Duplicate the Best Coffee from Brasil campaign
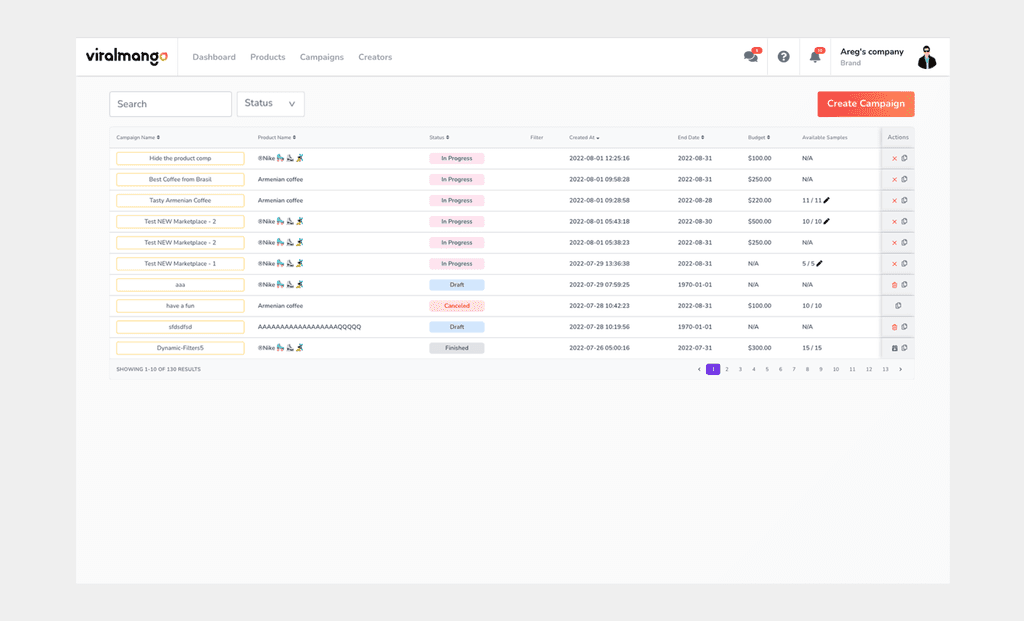 904,179
